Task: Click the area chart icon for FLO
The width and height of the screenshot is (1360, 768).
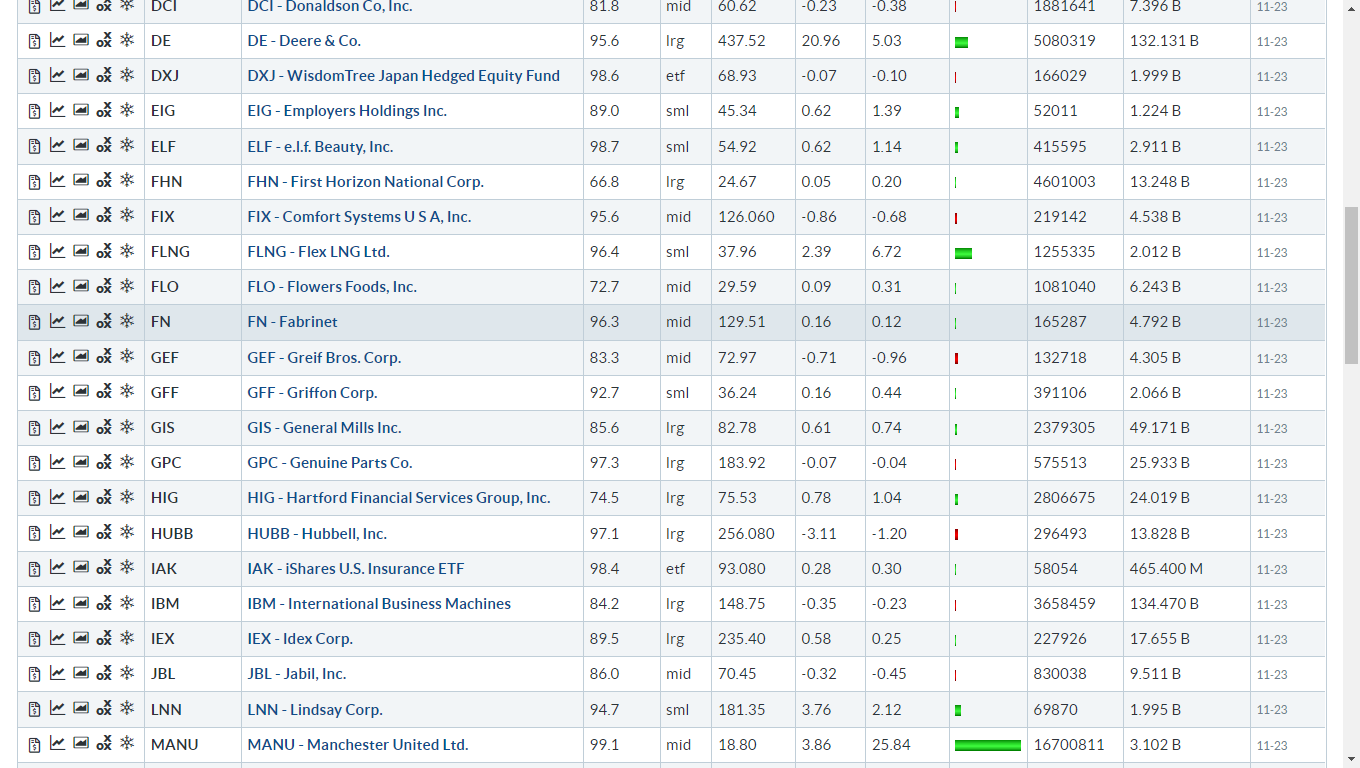Action: pos(81,286)
